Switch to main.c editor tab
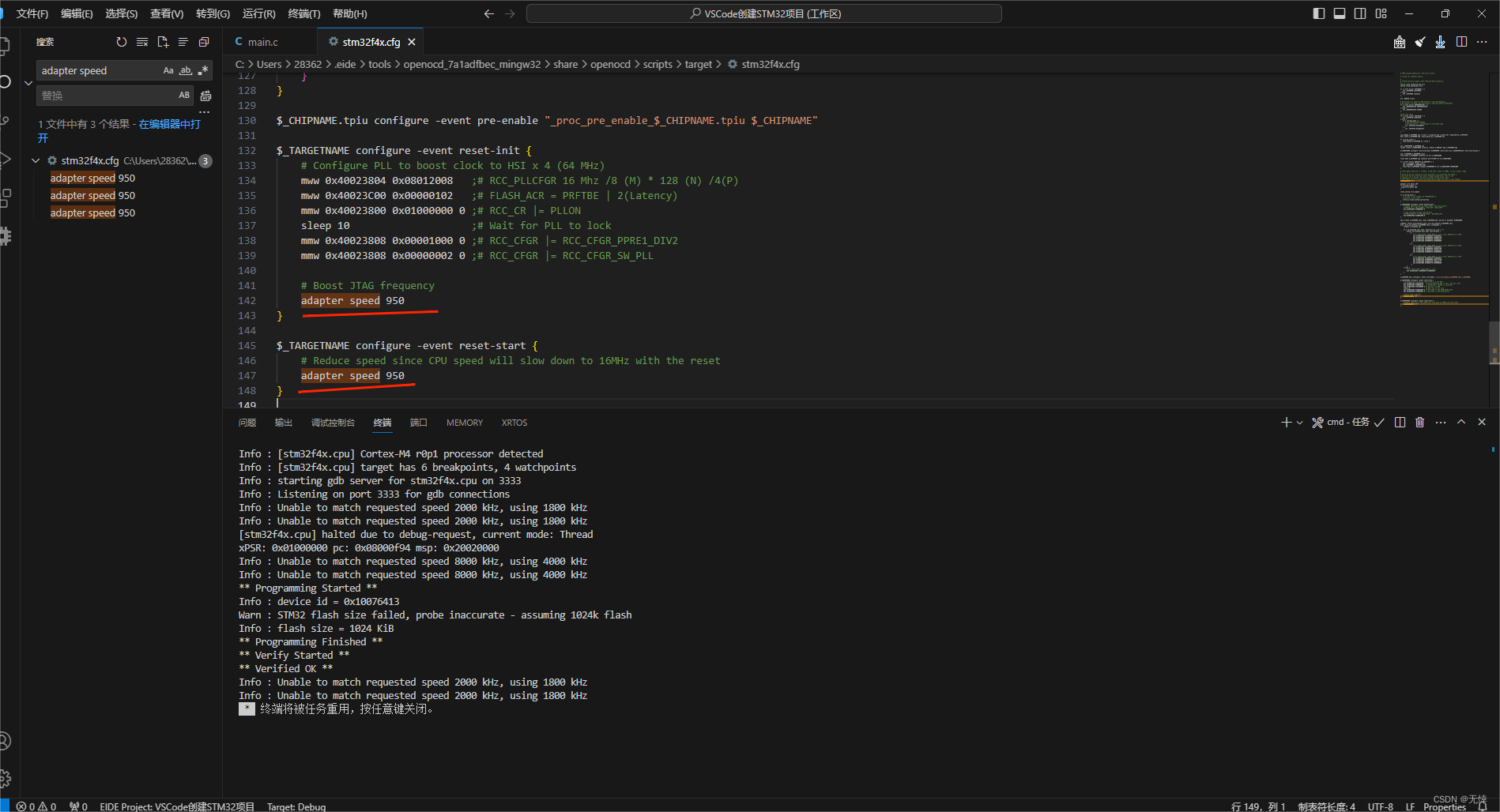This screenshot has width=1500, height=812. 263,42
